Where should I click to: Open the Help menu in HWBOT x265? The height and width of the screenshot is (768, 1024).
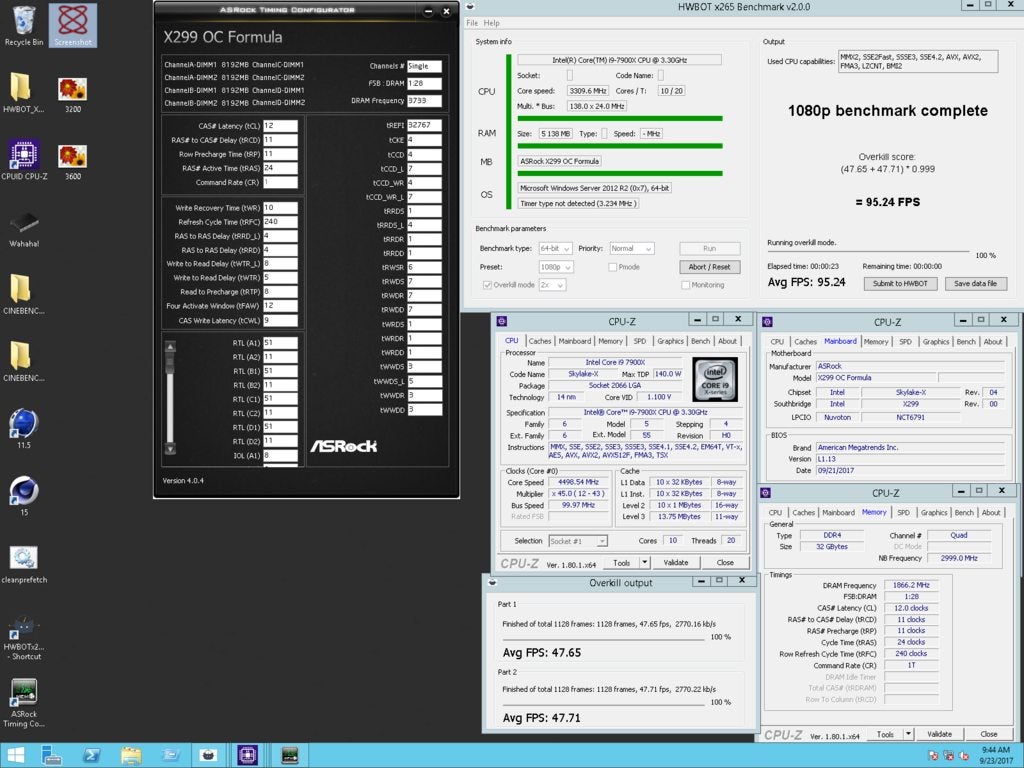pyautogui.click(x=492, y=23)
